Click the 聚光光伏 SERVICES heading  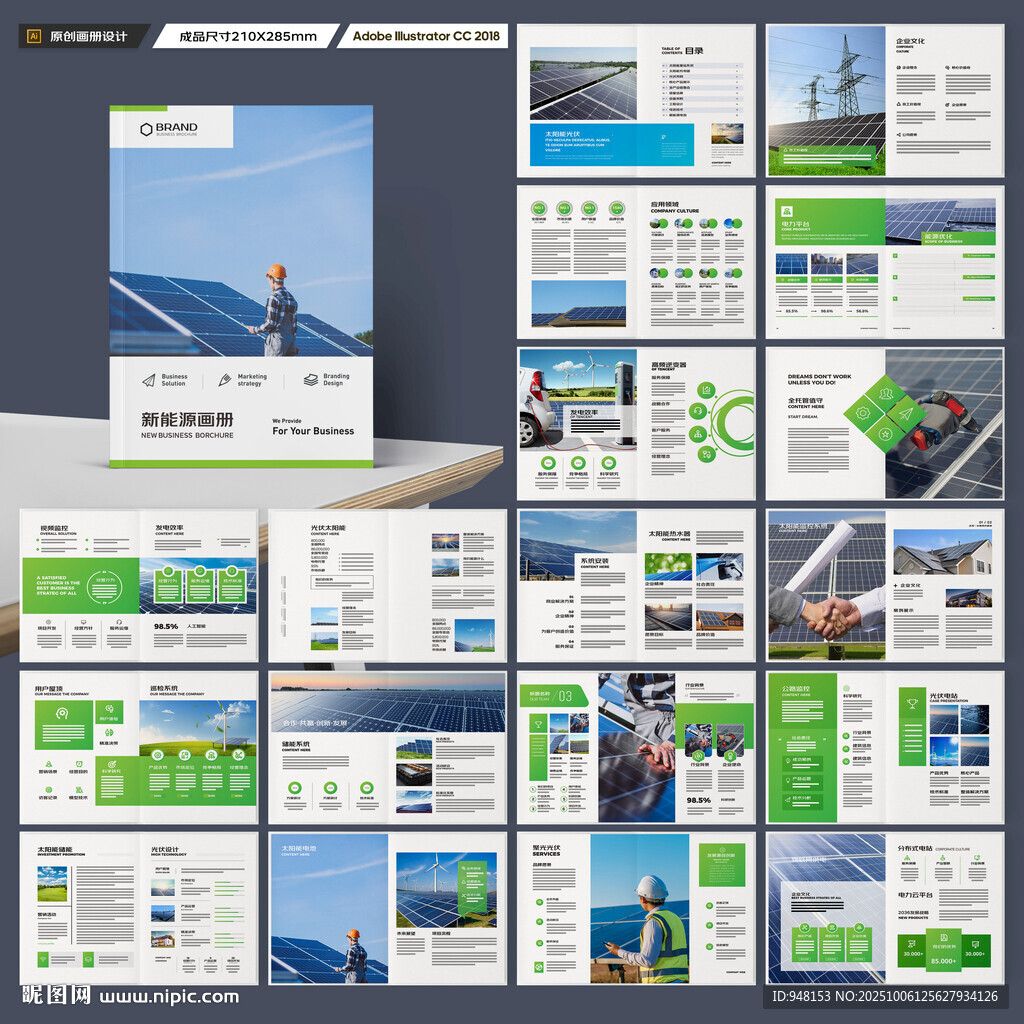547,850
